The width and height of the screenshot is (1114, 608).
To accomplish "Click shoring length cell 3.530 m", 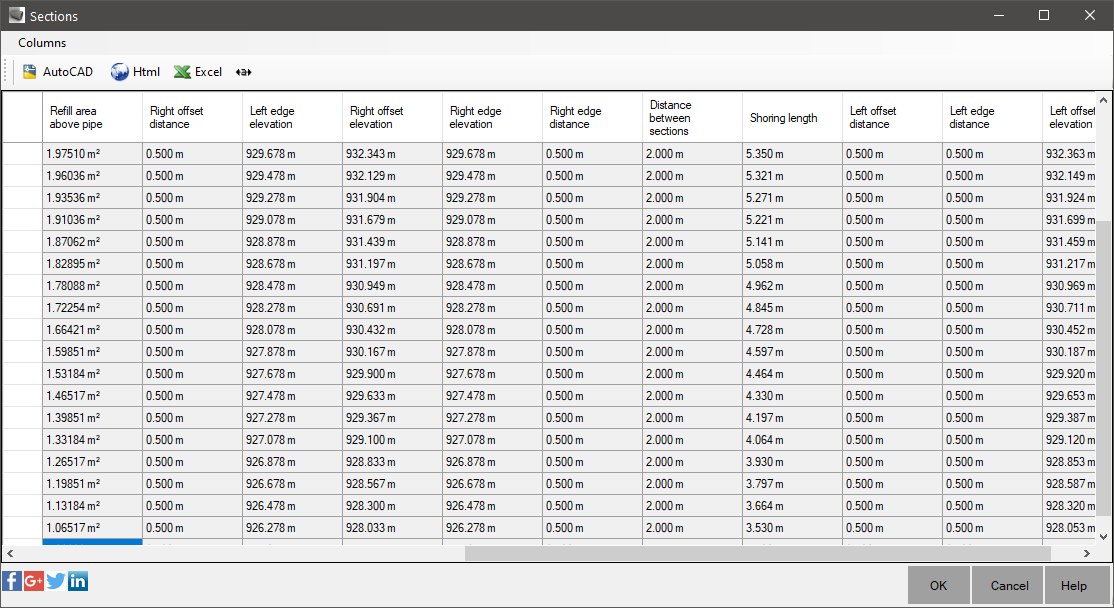I will [793, 528].
